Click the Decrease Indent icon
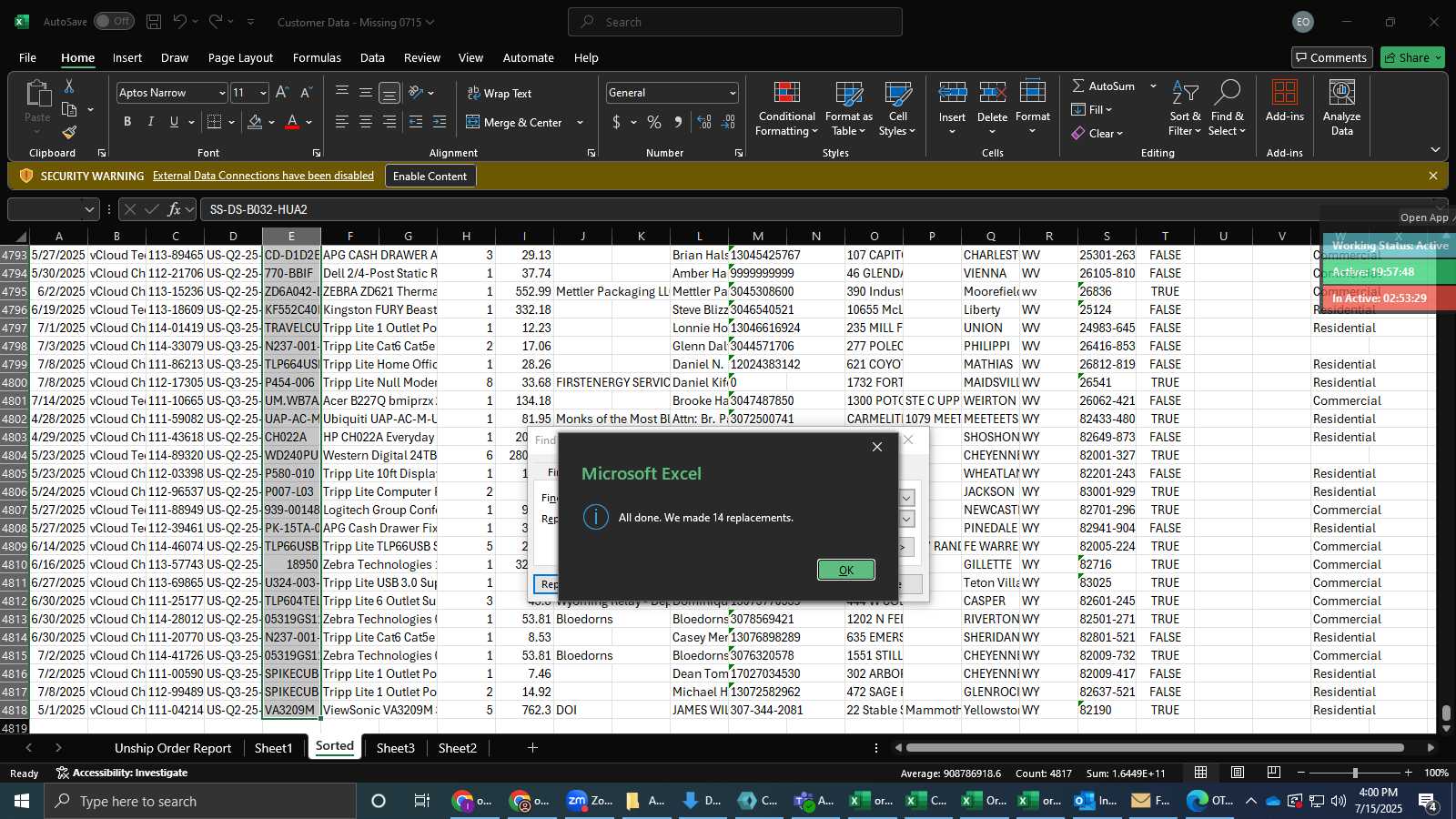Screen dimensions: 1456x819 pos(416,122)
